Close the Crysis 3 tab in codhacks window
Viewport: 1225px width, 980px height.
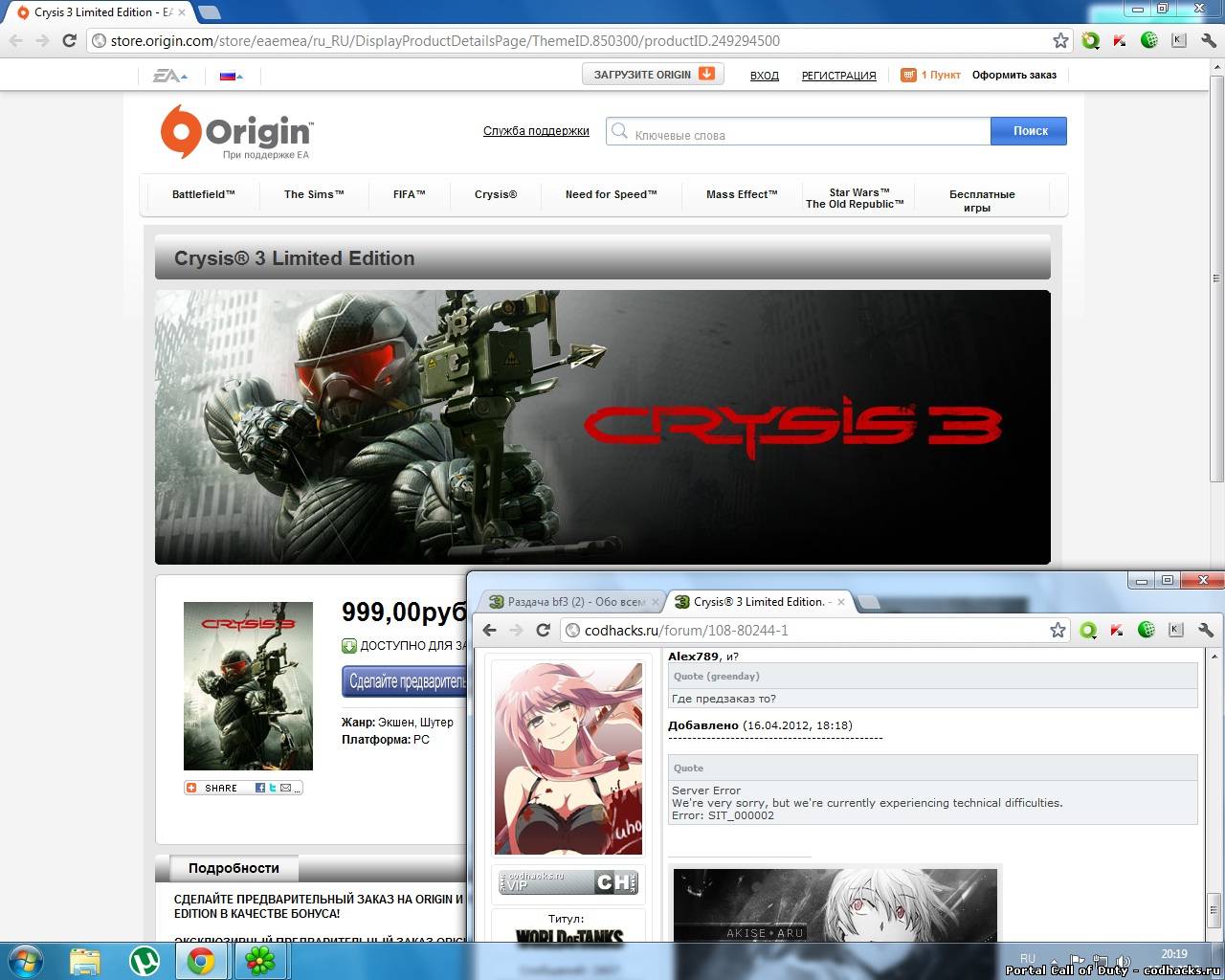click(841, 602)
